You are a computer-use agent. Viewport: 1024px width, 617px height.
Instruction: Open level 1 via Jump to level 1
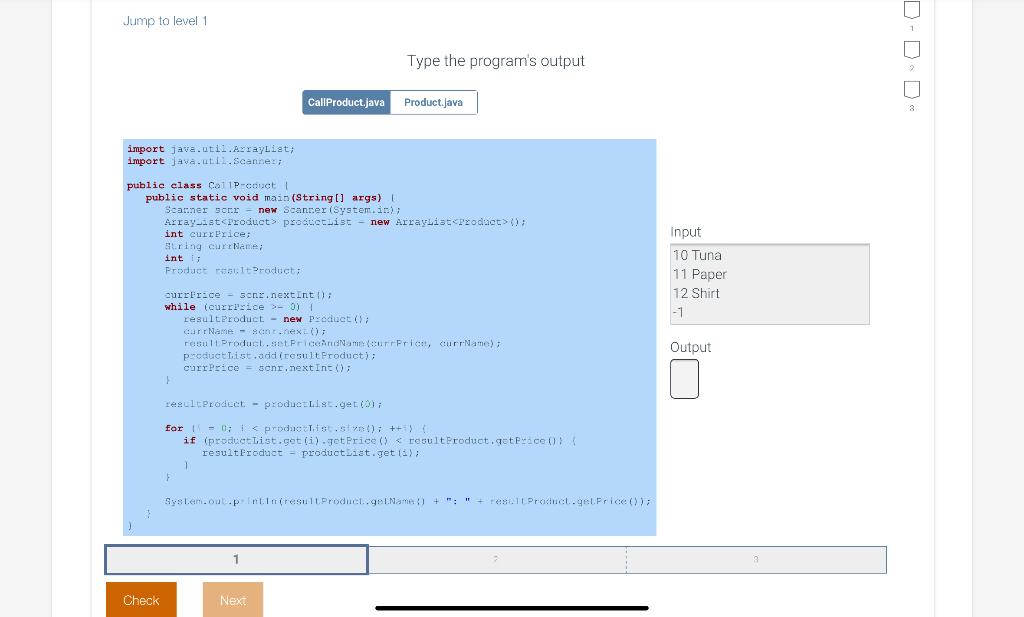(x=165, y=20)
